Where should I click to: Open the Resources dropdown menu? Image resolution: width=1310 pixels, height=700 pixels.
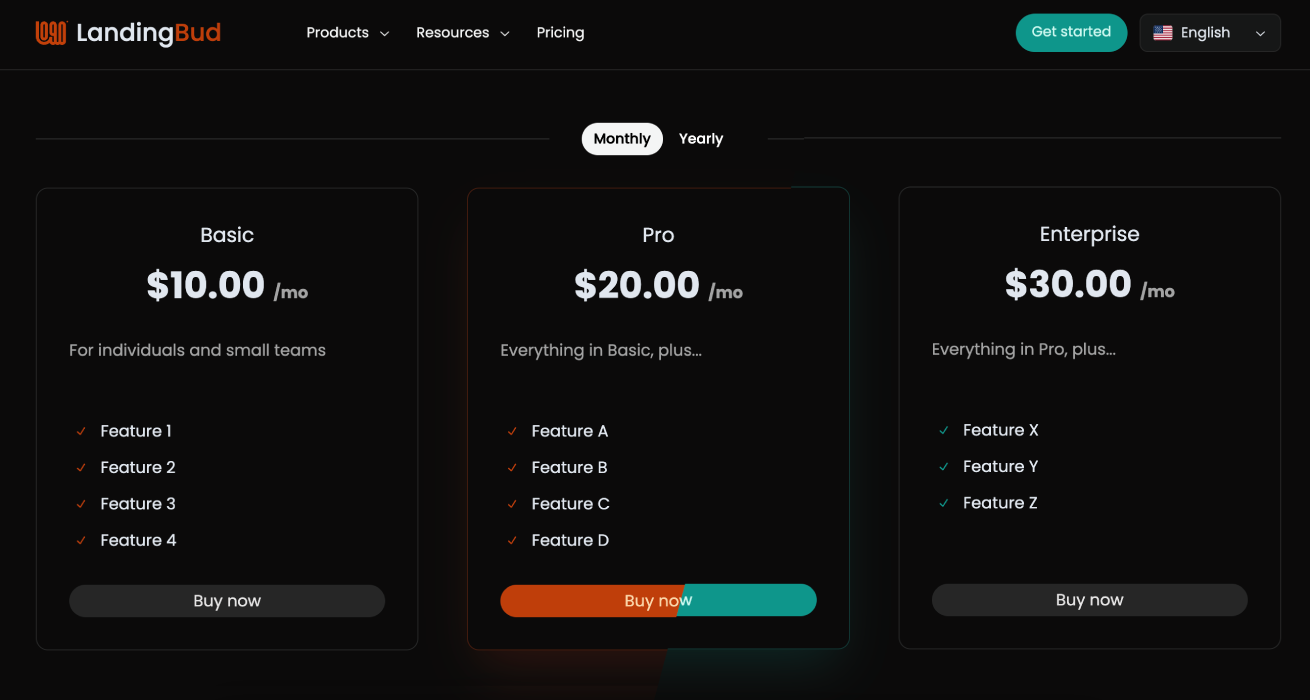(x=462, y=33)
